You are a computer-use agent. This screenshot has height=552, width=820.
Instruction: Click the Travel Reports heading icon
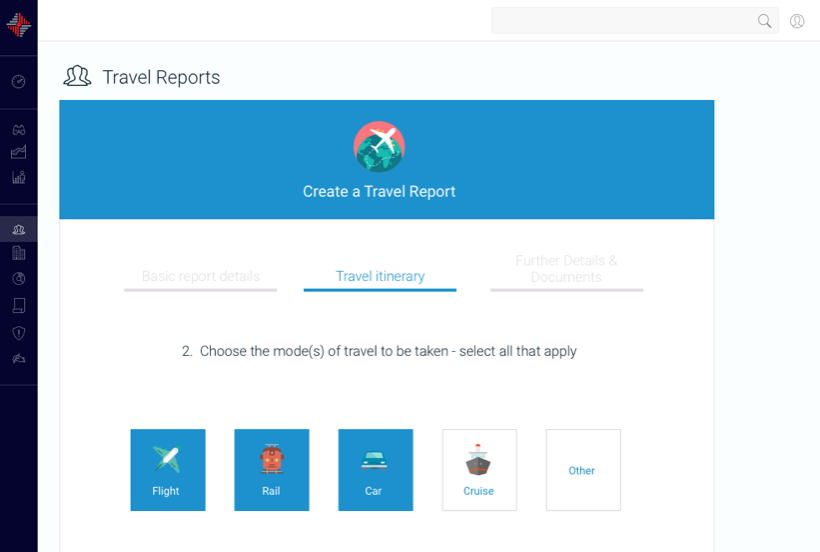point(77,76)
